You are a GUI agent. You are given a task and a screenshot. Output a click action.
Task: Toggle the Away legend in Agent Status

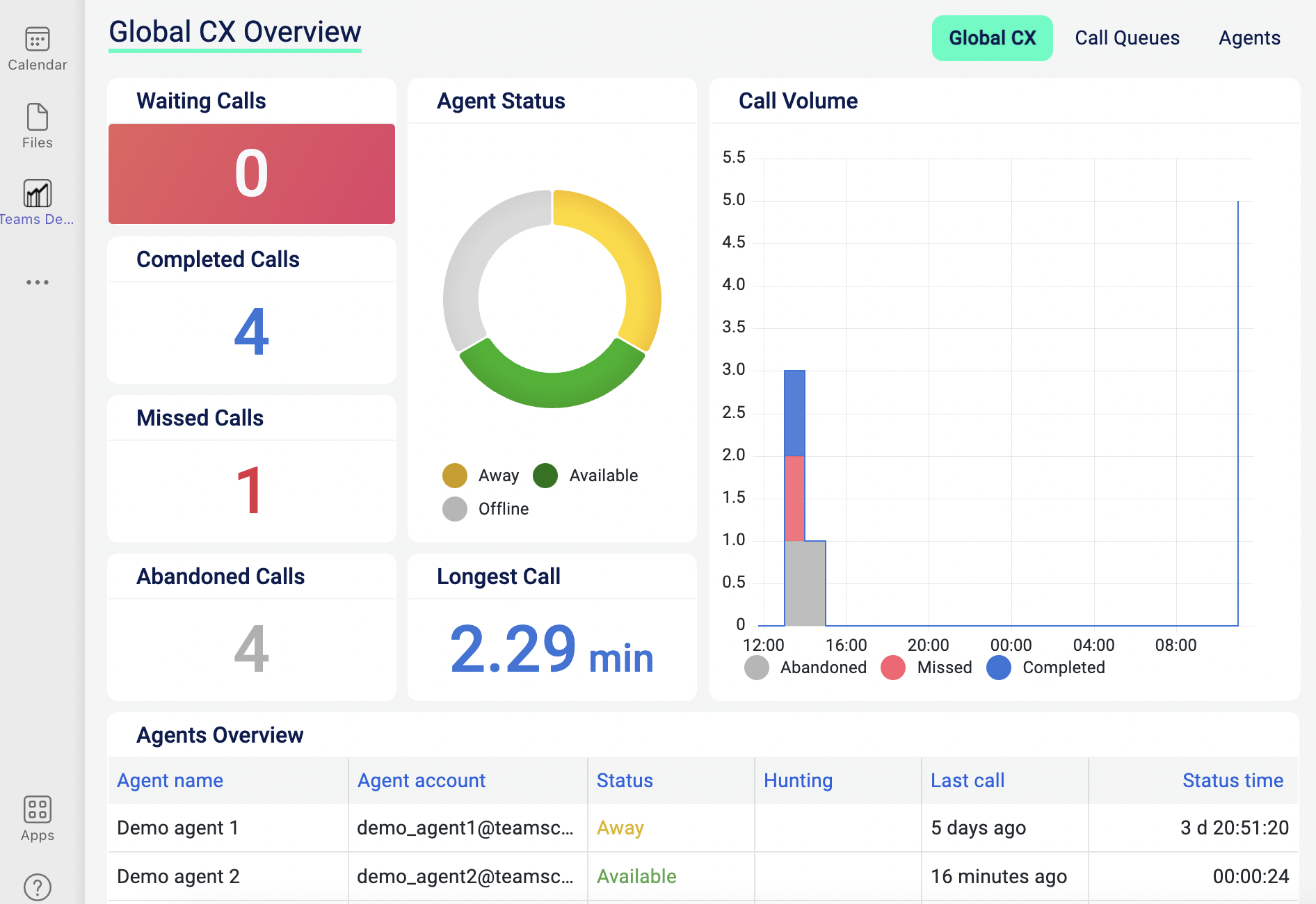point(481,476)
